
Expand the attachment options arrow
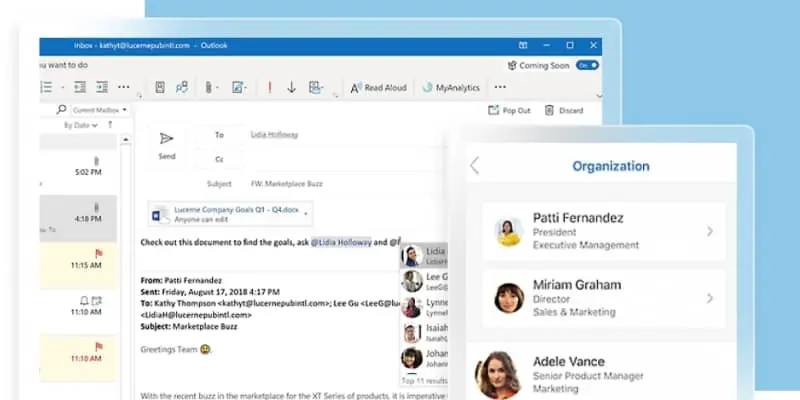click(306, 214)
